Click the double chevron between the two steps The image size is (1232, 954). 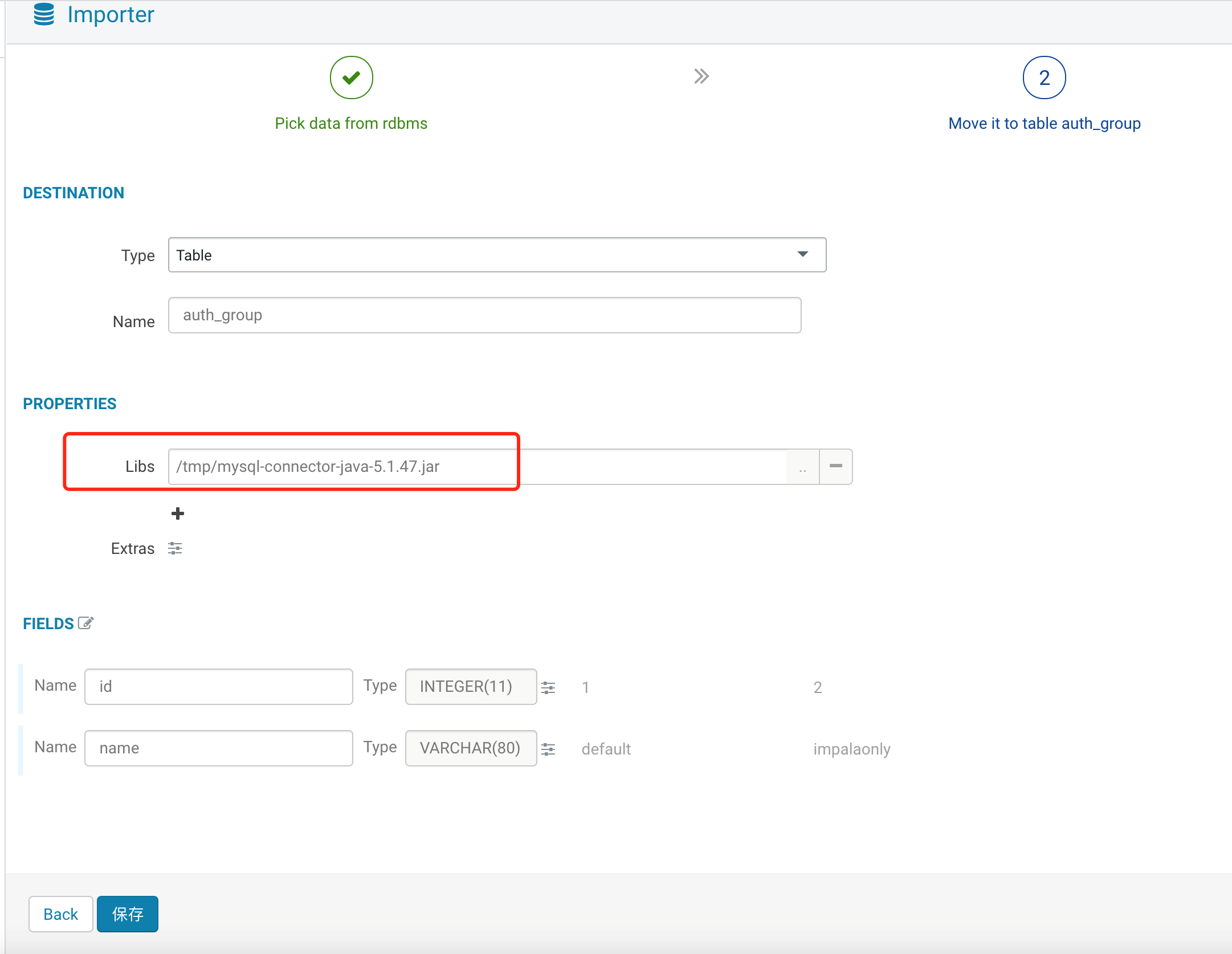(701, 75)
